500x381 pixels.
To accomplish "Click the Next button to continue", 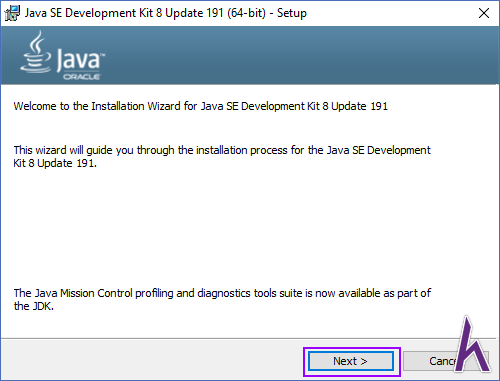I will tap(351, 361).
